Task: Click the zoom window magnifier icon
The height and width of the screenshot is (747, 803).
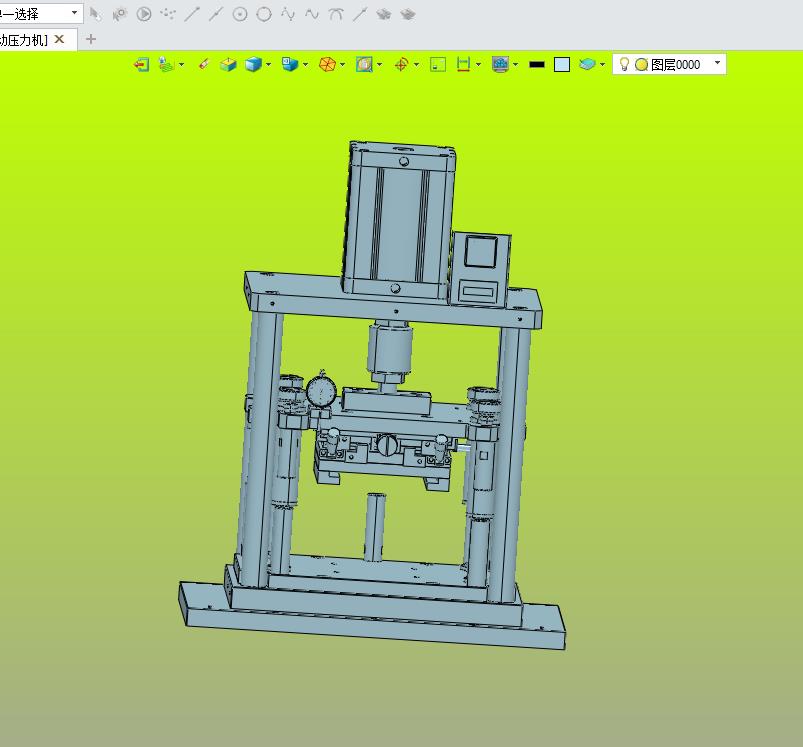Action: pyautogui.click(x=364, y=65)
